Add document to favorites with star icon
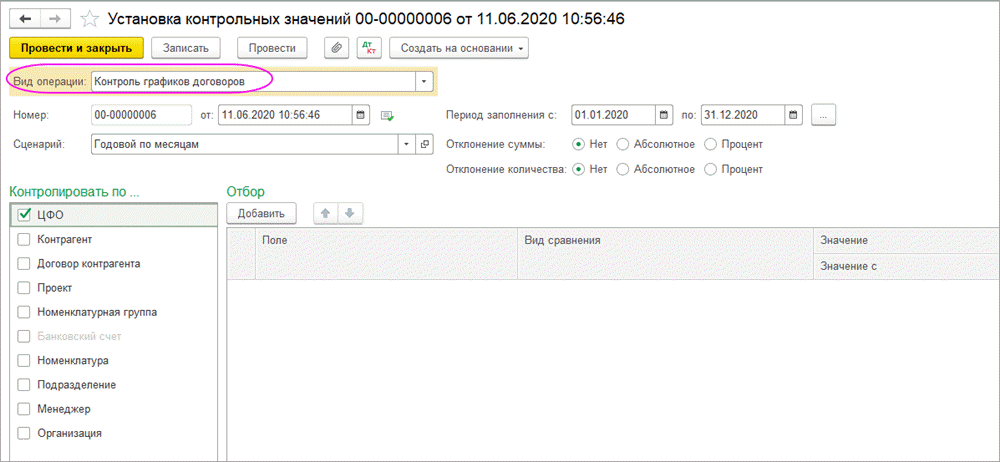This screenshot has height=462, width=1000. pos(90,18)
